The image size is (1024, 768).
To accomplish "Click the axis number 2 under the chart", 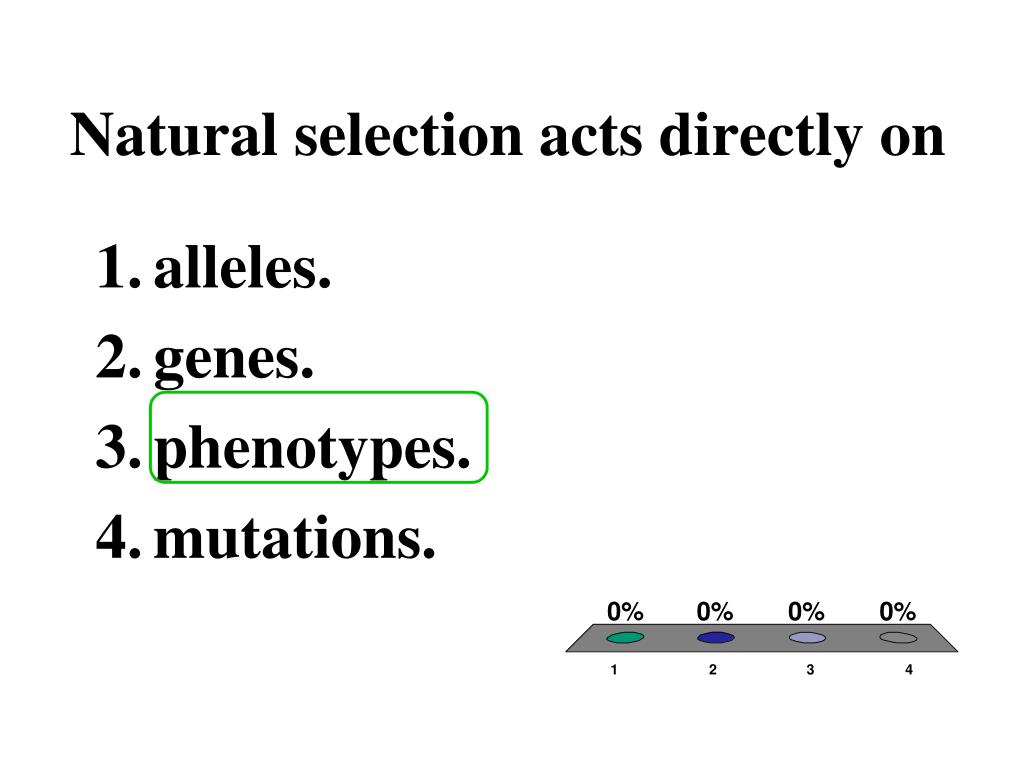I will point(712,669).
